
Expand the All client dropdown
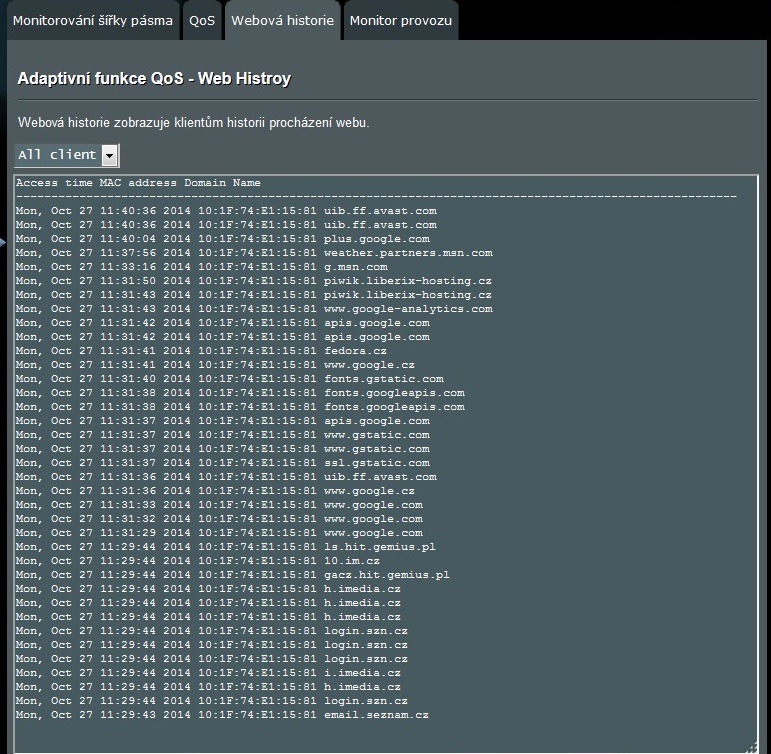(67, 155)
